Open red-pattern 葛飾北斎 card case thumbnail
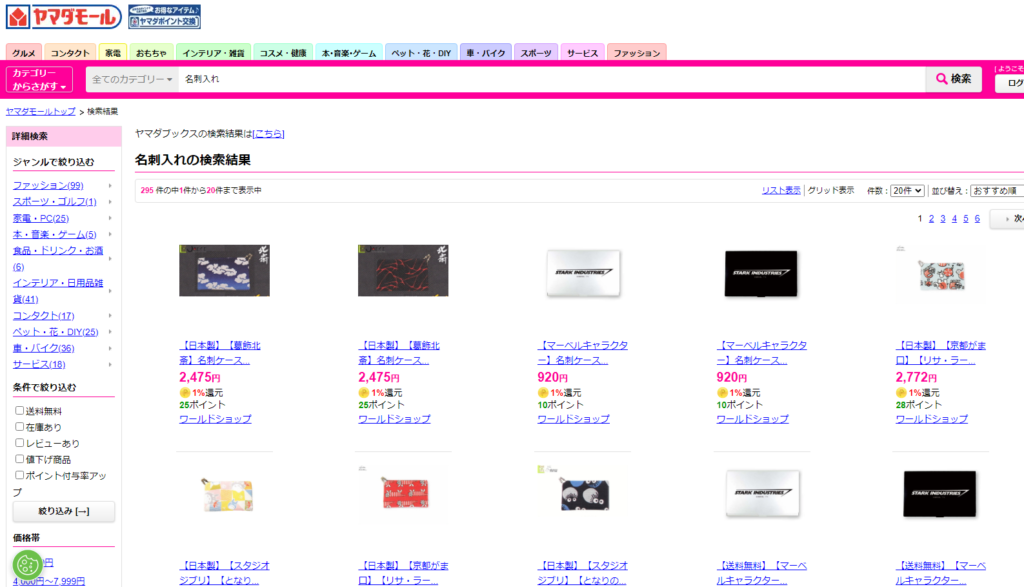 click(x=404, y=271)
